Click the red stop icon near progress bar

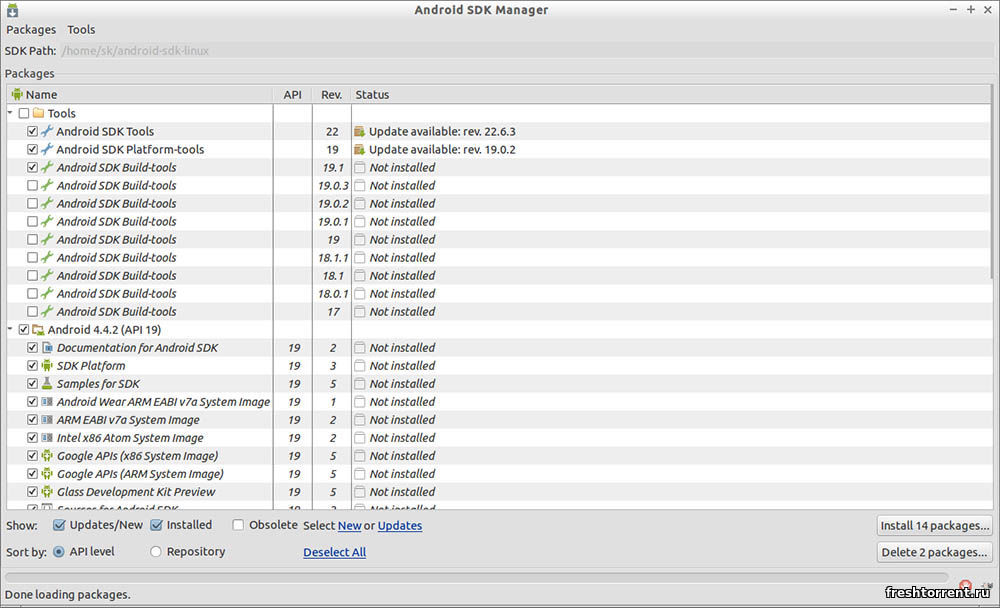(x=966, y=585)
